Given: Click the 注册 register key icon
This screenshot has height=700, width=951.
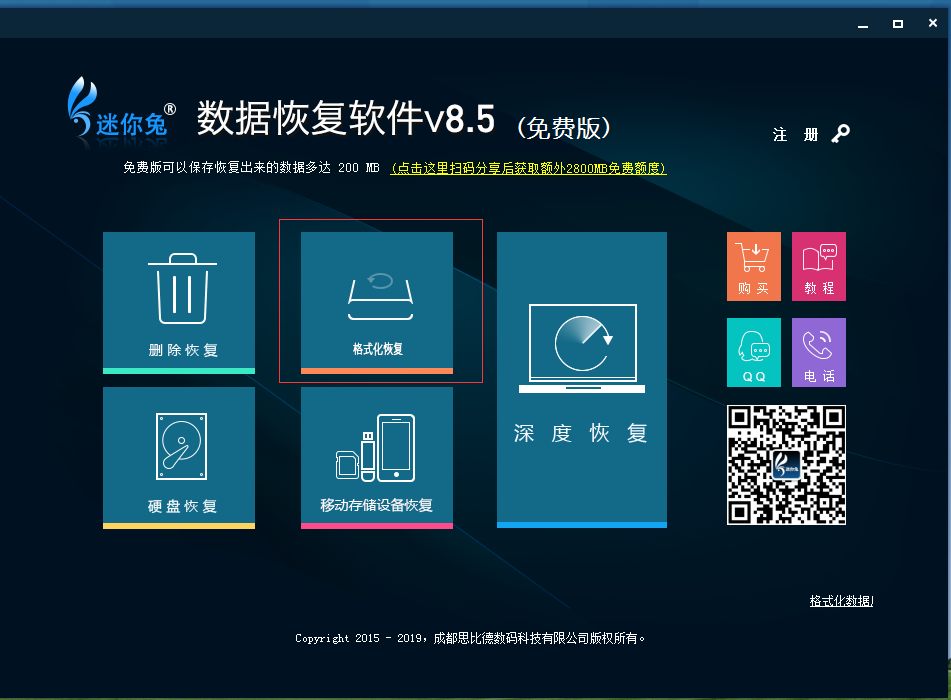Looking at the screenshot, I should click(x=841, y=133).
